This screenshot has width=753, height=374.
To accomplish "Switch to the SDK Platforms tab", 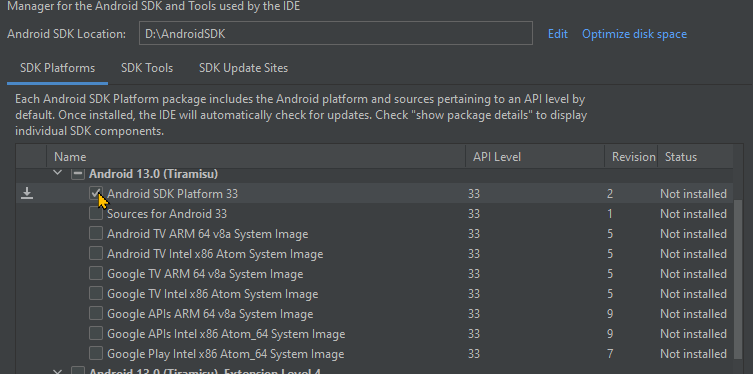I will 58,68.
